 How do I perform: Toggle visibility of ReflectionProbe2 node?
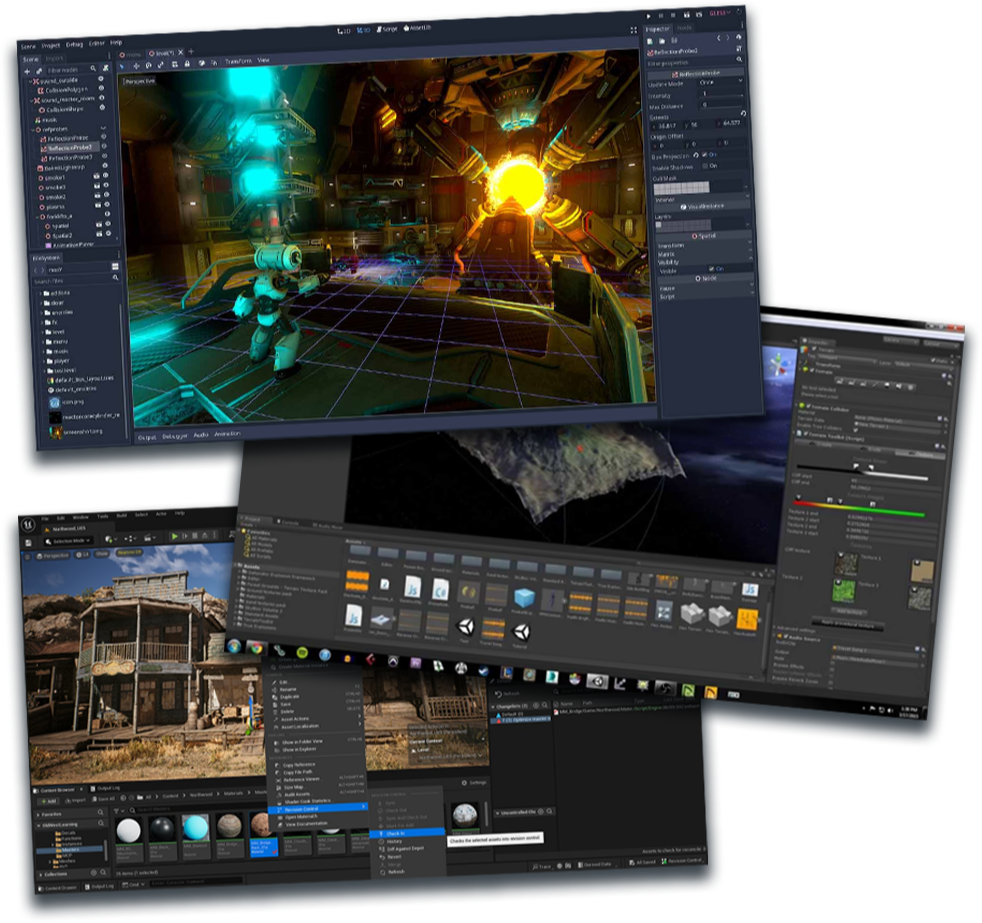pyautogui.click(x=104, y=147)
